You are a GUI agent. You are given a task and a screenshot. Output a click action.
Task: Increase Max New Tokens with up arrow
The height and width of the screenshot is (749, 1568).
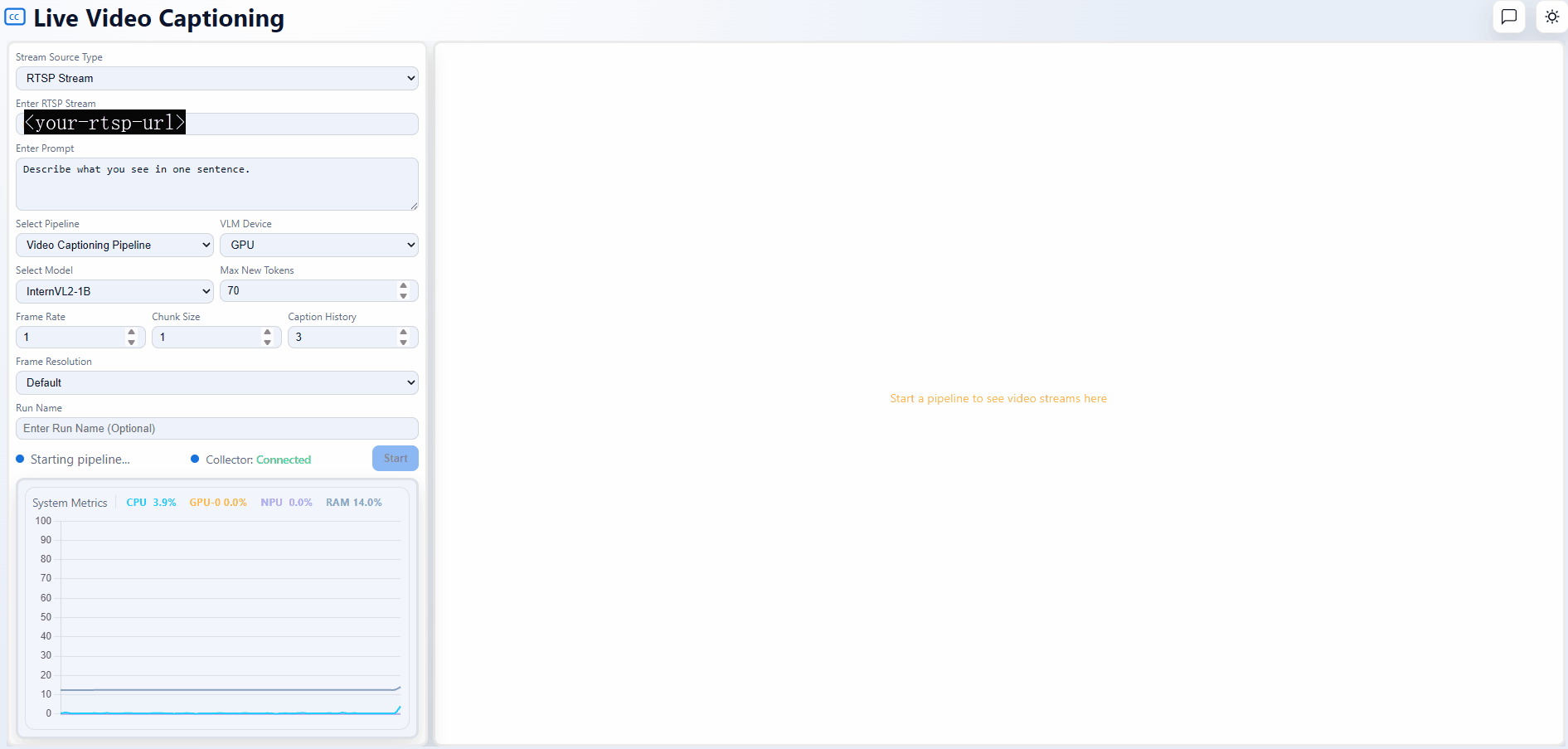point(404,286)
